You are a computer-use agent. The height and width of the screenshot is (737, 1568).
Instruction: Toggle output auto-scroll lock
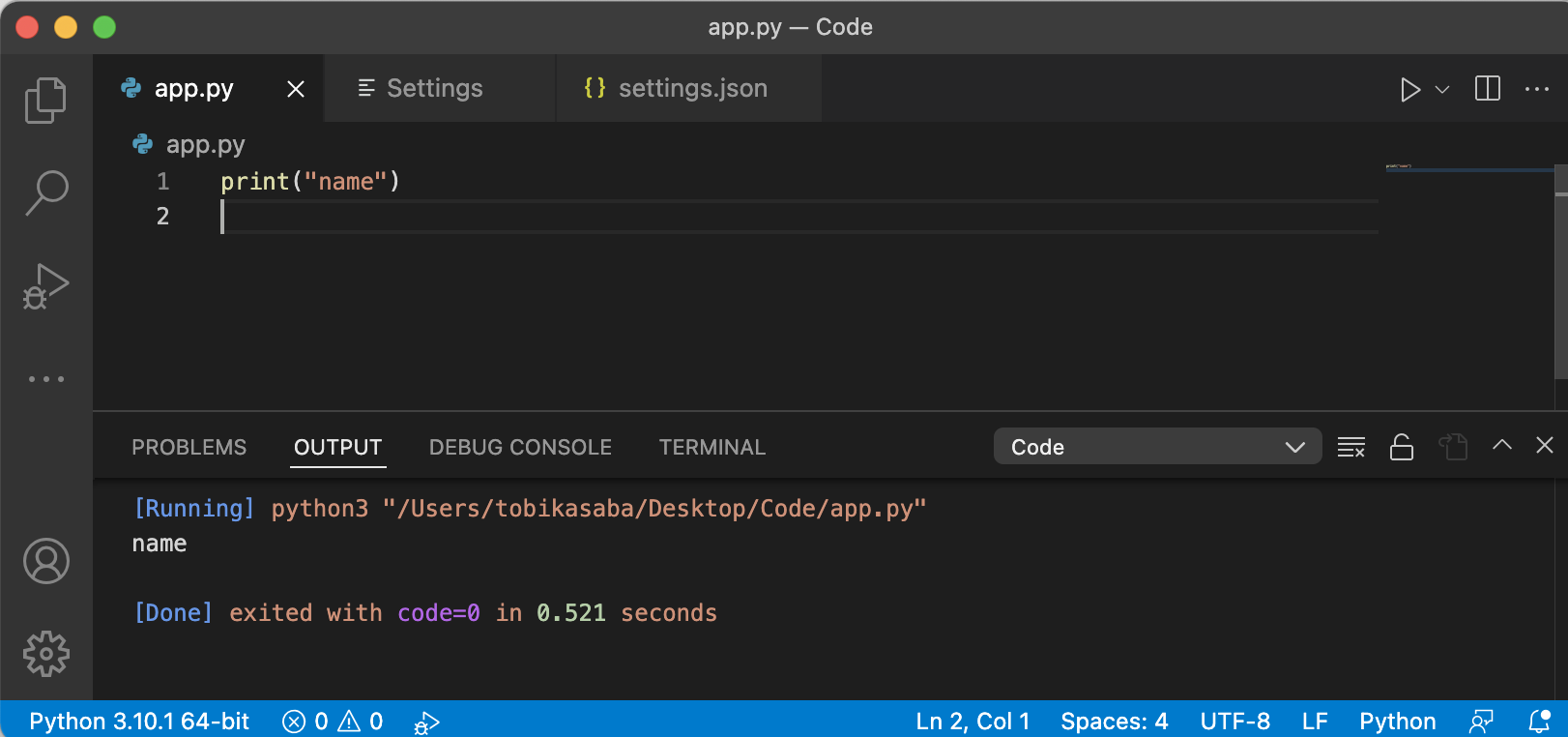(x=1401, y=447)
